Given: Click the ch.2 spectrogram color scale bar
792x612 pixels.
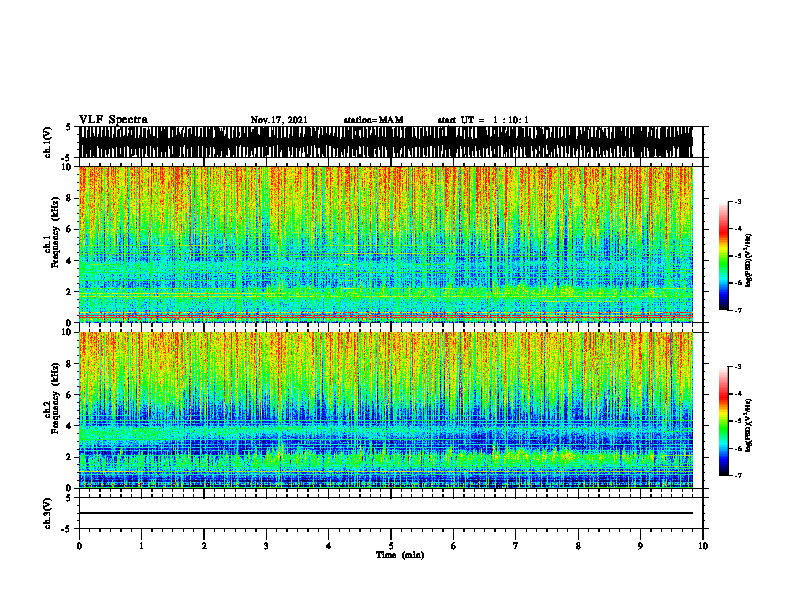Looking at the screenshot, I should tap(723, 421).
